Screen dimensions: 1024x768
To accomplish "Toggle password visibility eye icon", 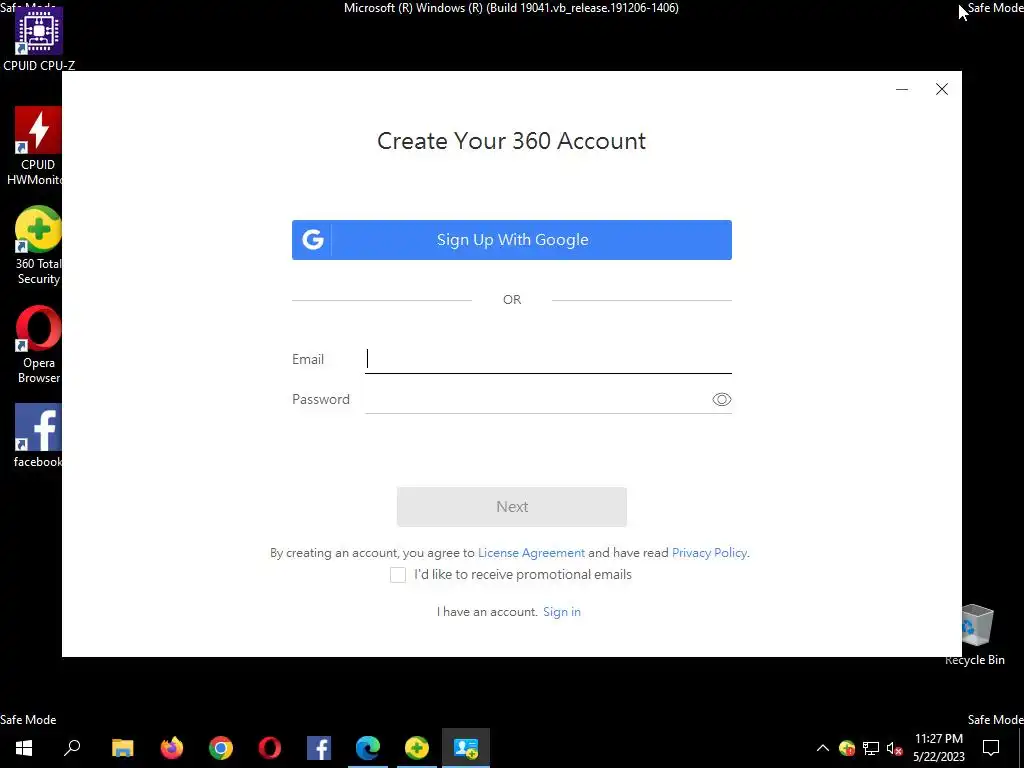I will [721, 400].
